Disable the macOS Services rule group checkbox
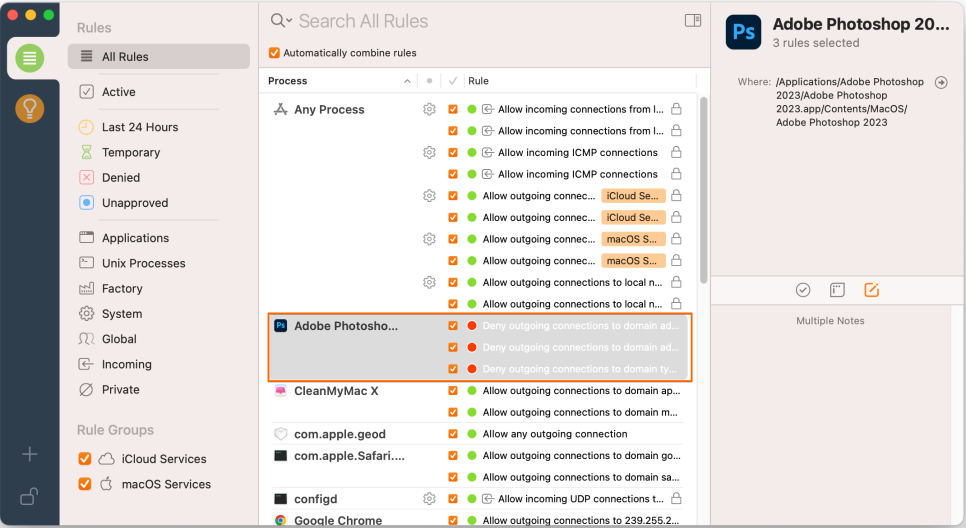966x528 pixels. tap(85, 484)
